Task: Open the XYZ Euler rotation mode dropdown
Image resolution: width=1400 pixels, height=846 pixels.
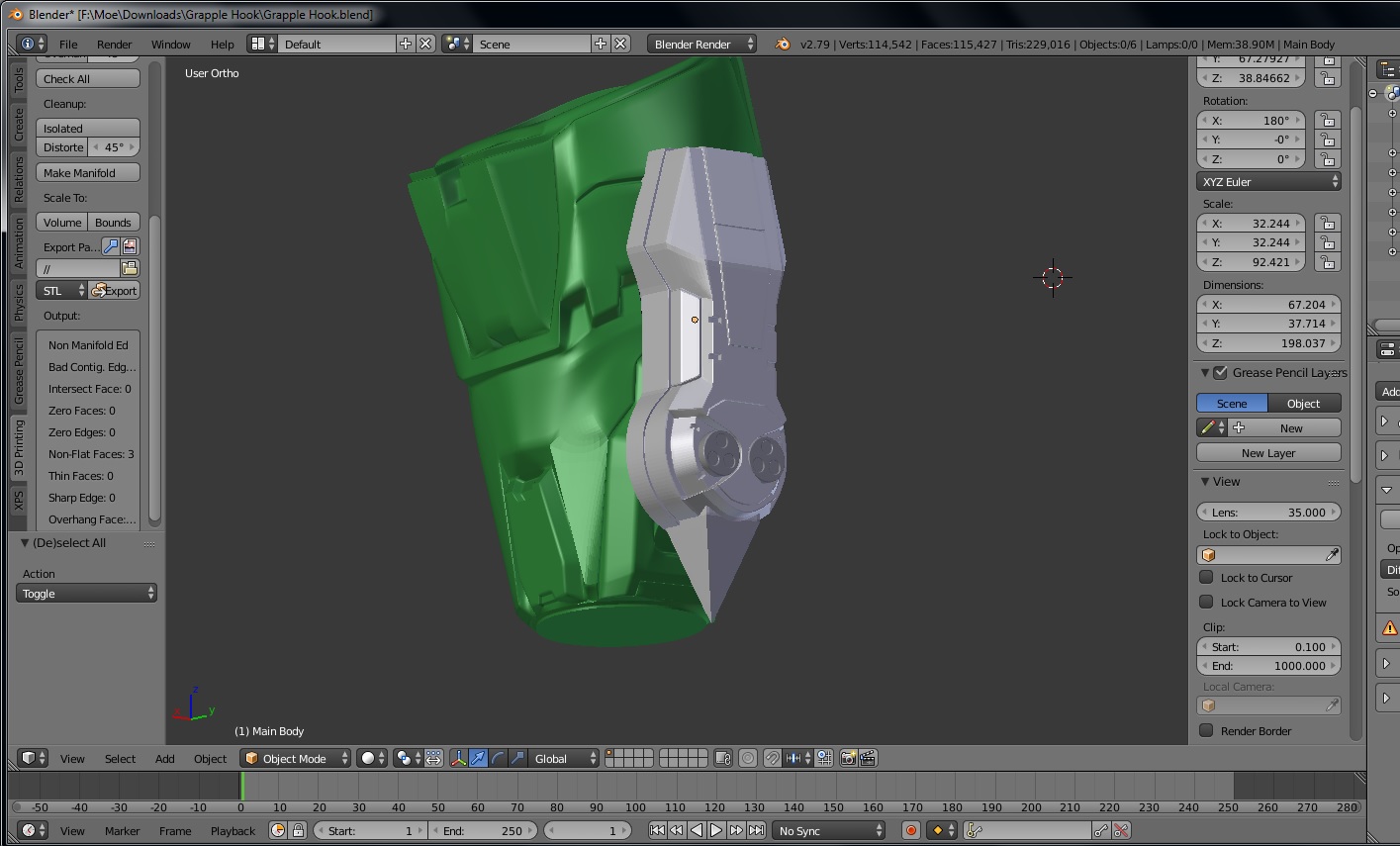Action: pos(1268,181)
